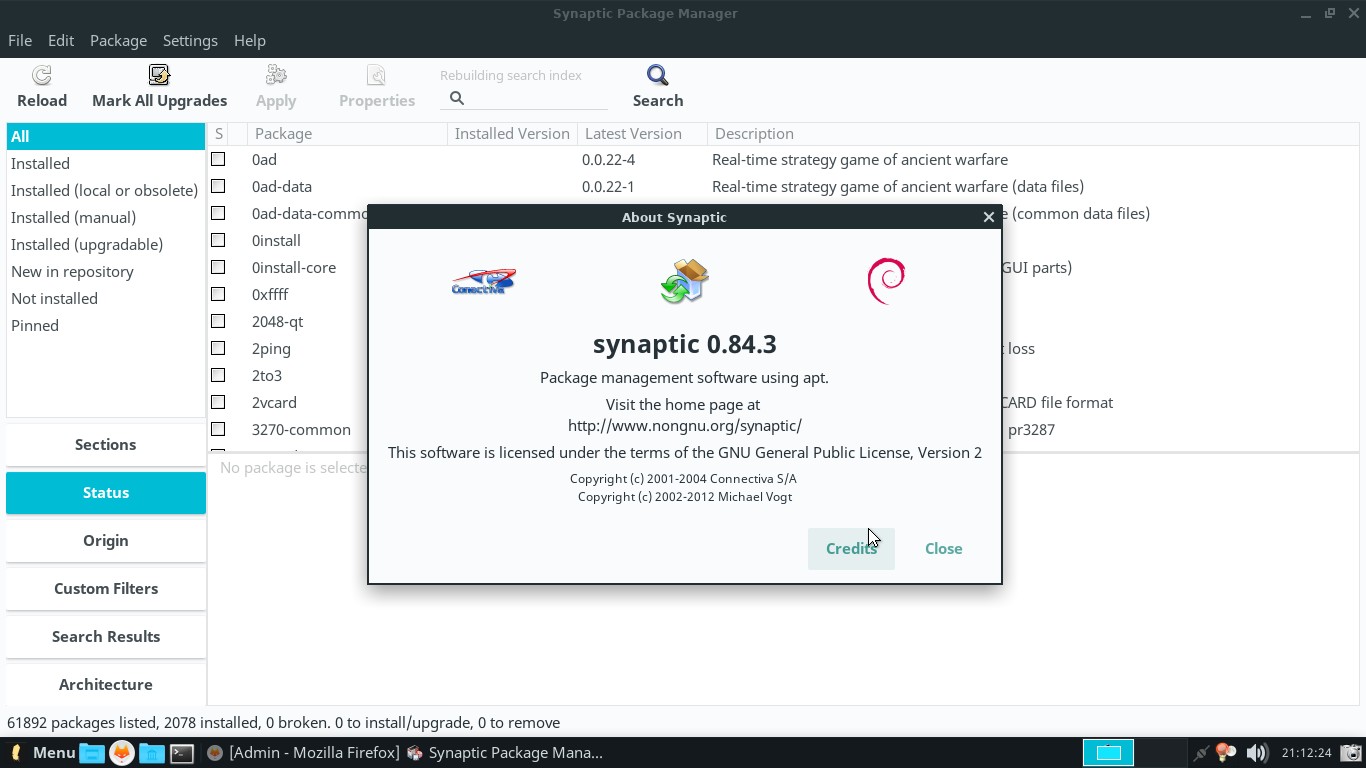Open the File menu
The image size is (1366, 768).
(20, 41)
